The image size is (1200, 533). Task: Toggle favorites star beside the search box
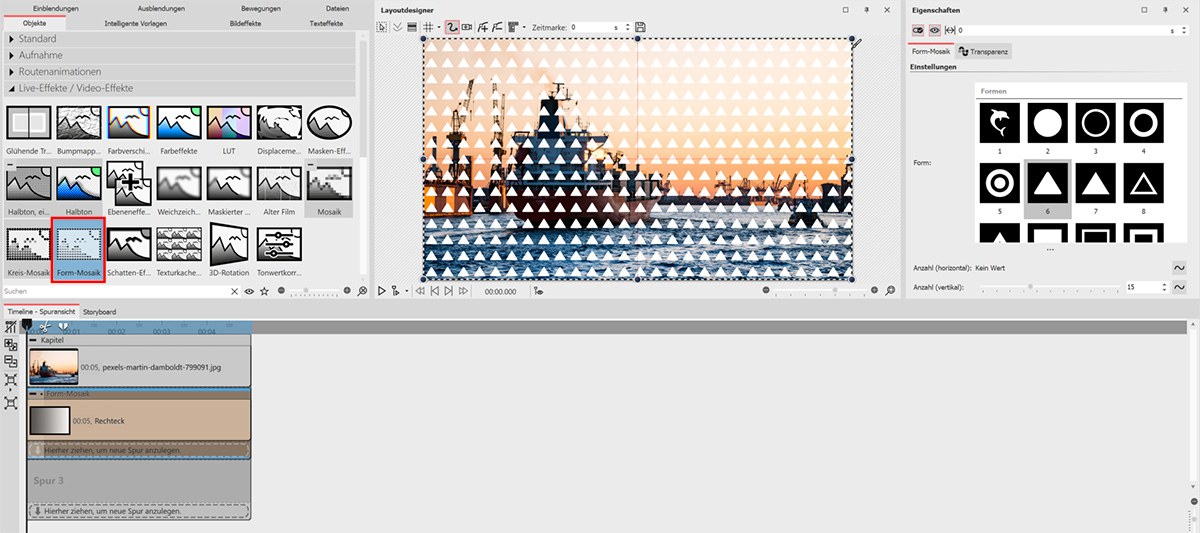tap(264, 291)
